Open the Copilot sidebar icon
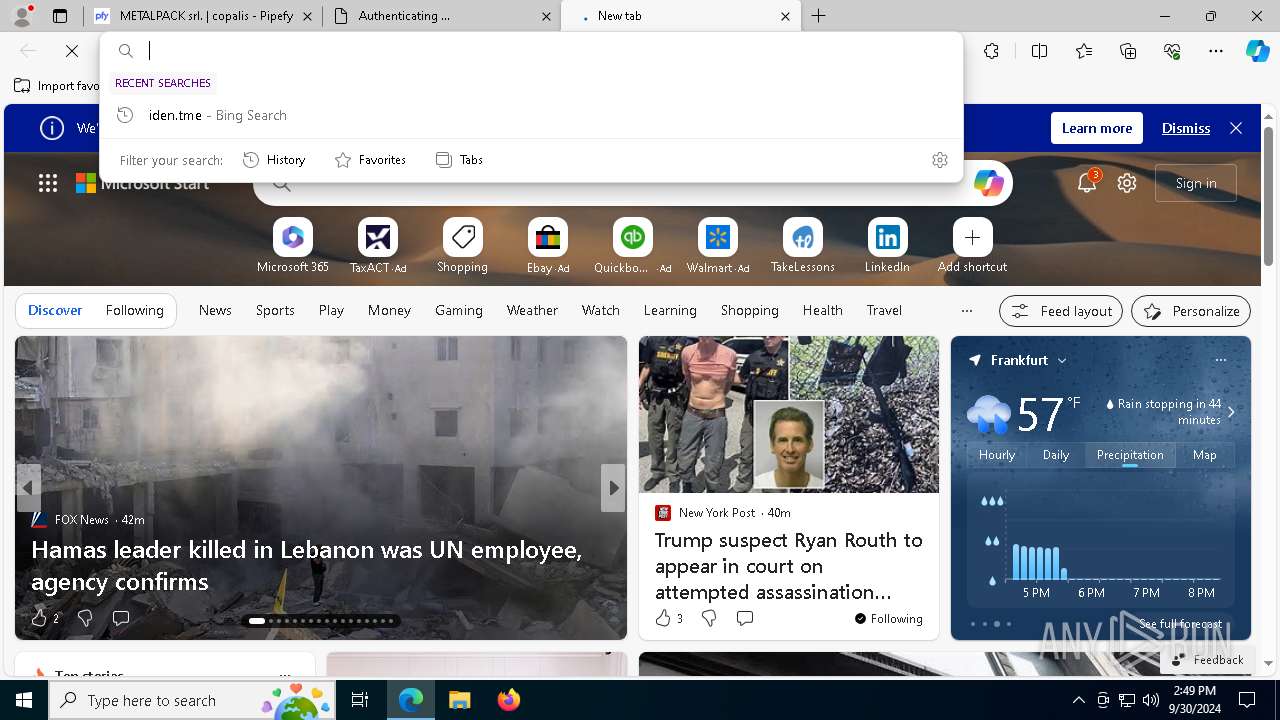This screenshot has width=1280, height=720. tap(1257, 51)
